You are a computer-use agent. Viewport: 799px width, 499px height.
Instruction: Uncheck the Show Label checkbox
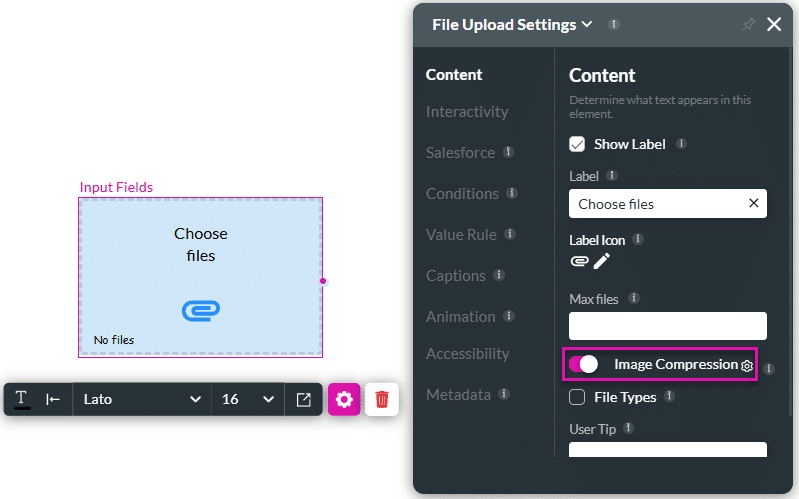pos(577,144)
